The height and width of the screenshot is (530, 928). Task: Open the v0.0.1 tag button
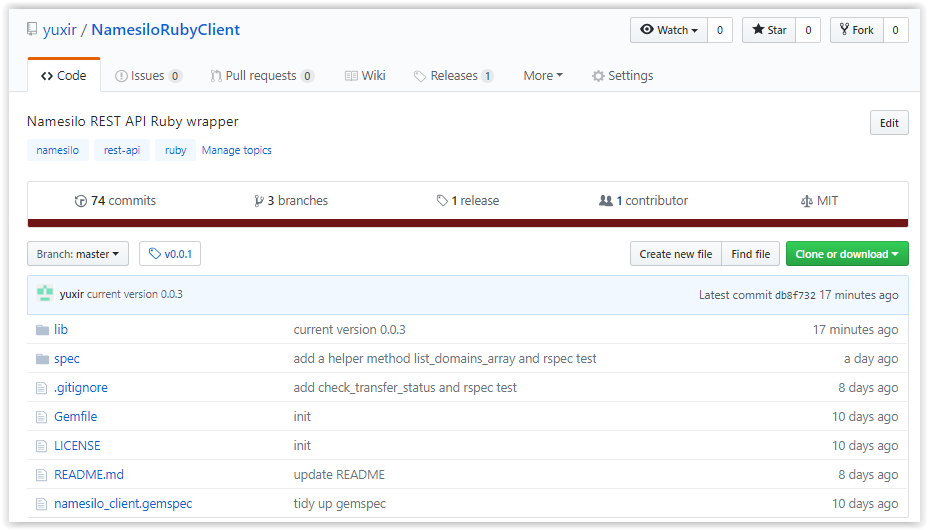pos(170,254)
